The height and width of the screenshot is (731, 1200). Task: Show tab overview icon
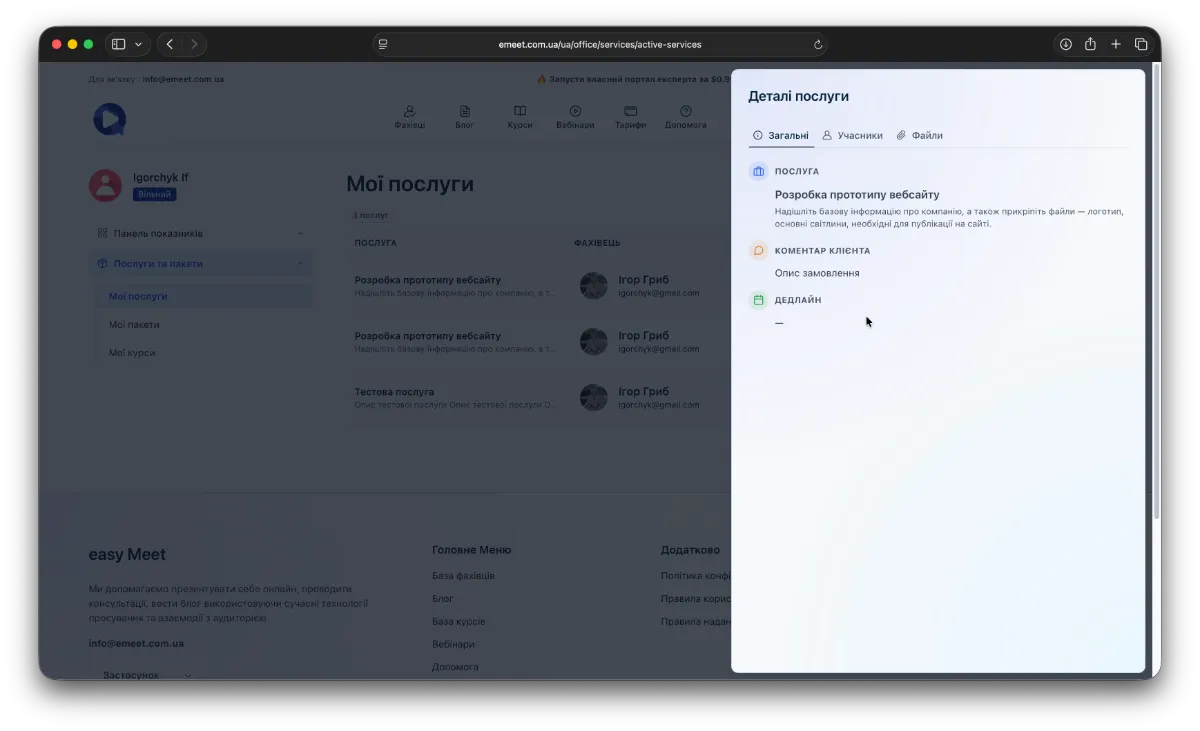tap(1141, 44)
